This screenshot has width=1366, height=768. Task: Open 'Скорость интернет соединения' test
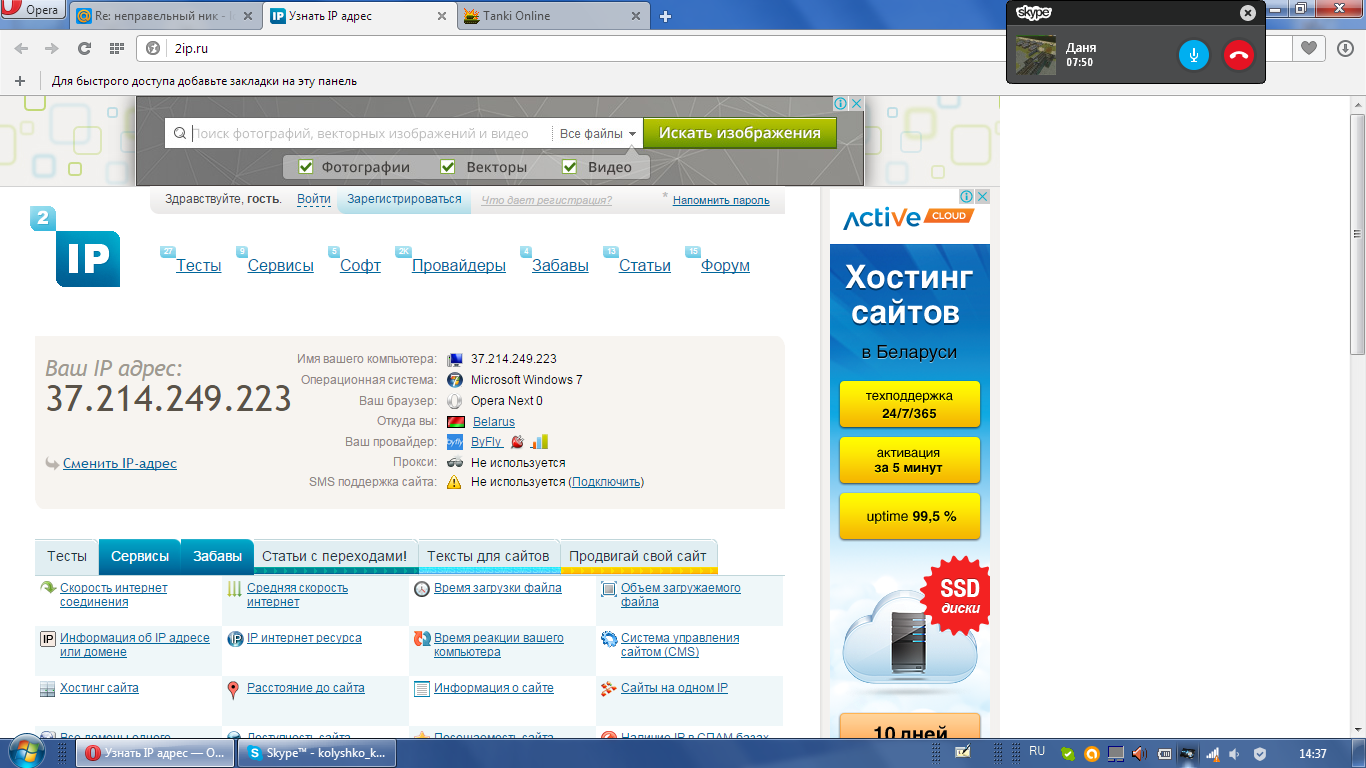[x=114, y=595]
